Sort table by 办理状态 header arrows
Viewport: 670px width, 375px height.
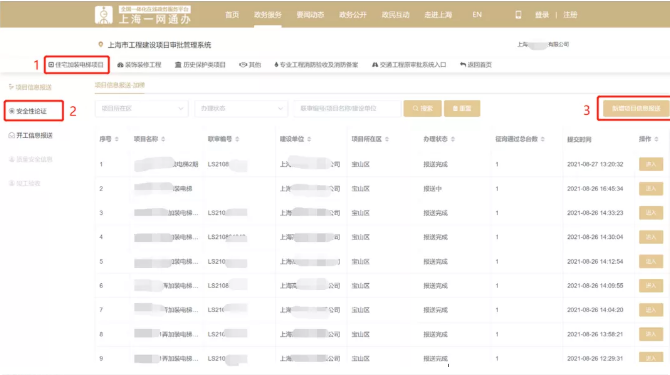(x=453, y=139)
